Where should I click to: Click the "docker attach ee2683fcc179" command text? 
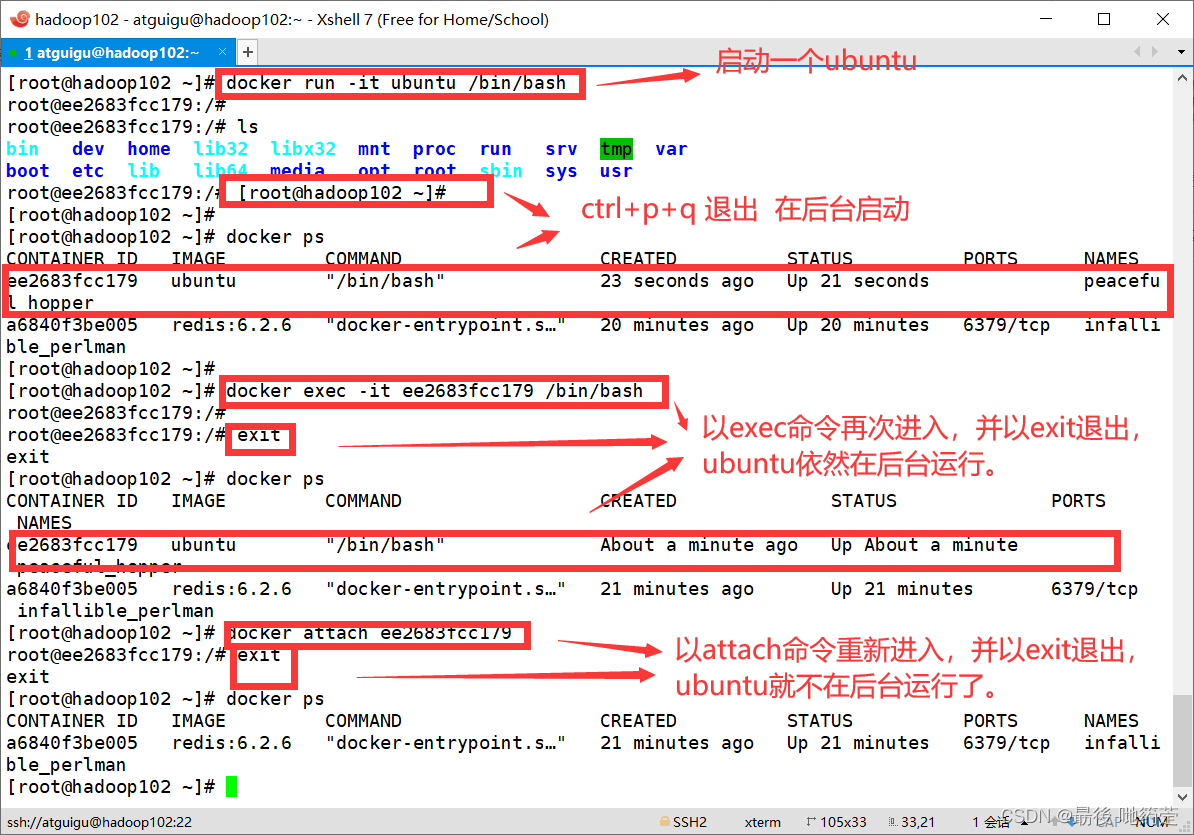tap(369, 633)
